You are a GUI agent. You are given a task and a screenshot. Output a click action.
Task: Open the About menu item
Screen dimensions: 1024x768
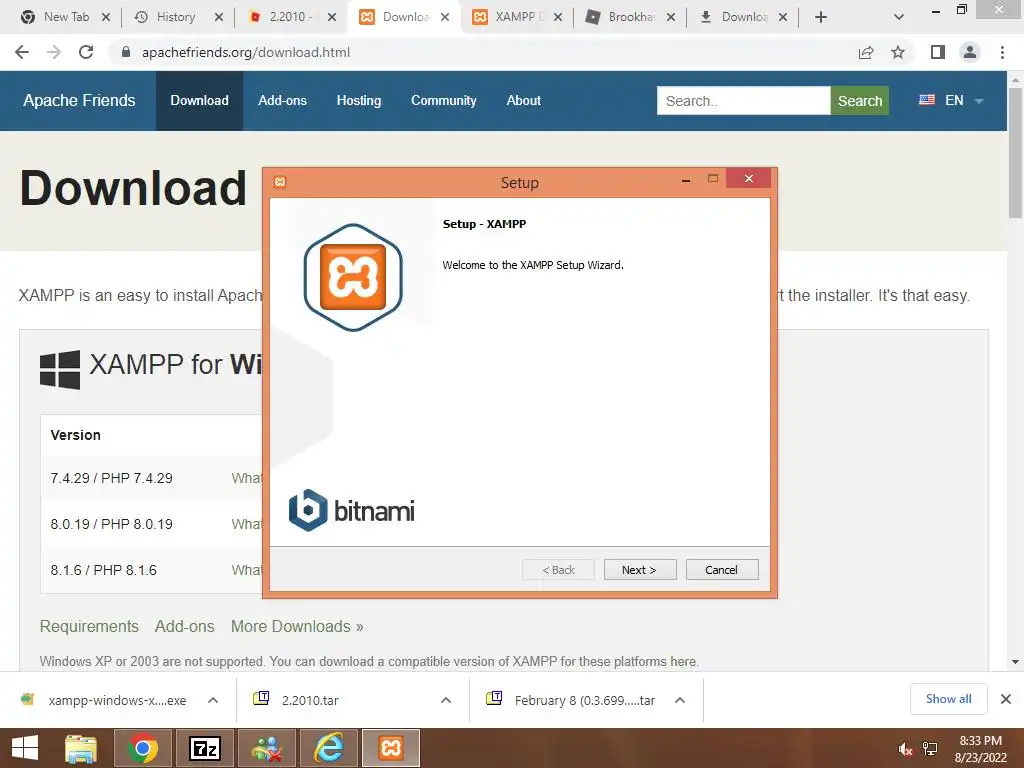[524, 101]
